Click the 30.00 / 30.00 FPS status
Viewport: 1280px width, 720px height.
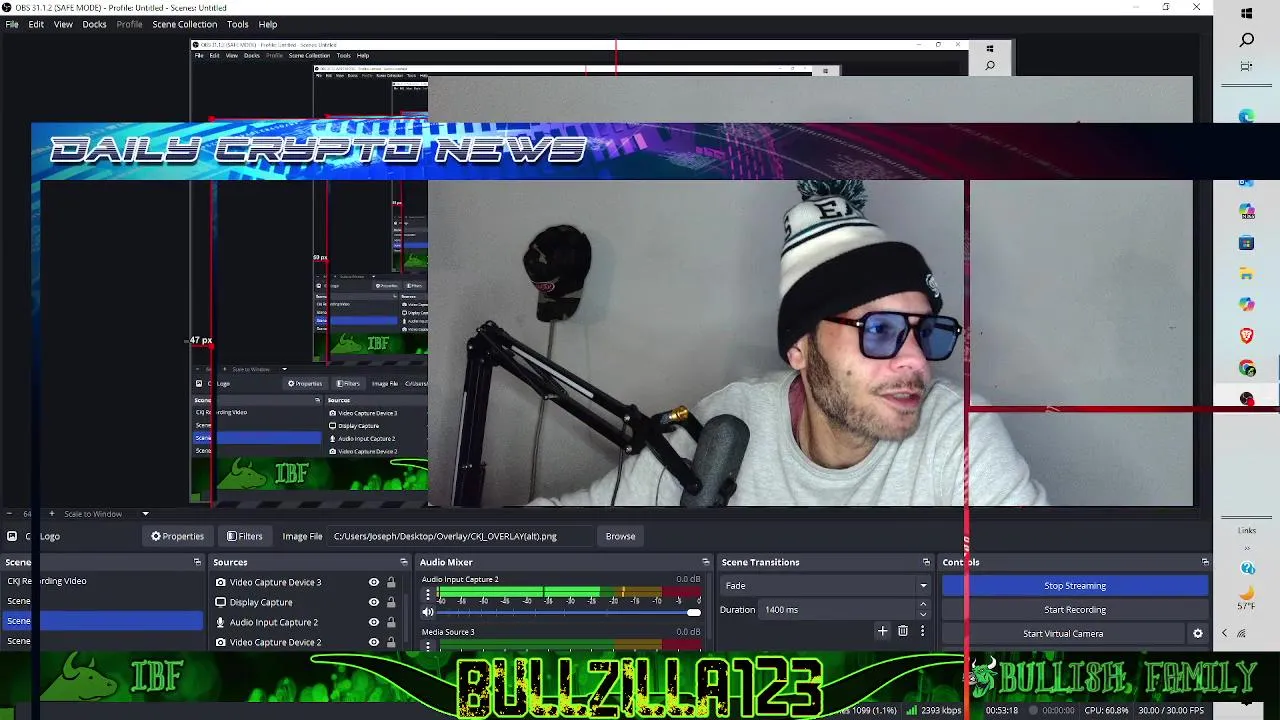pyautogui.click(x=1170, y=710)
